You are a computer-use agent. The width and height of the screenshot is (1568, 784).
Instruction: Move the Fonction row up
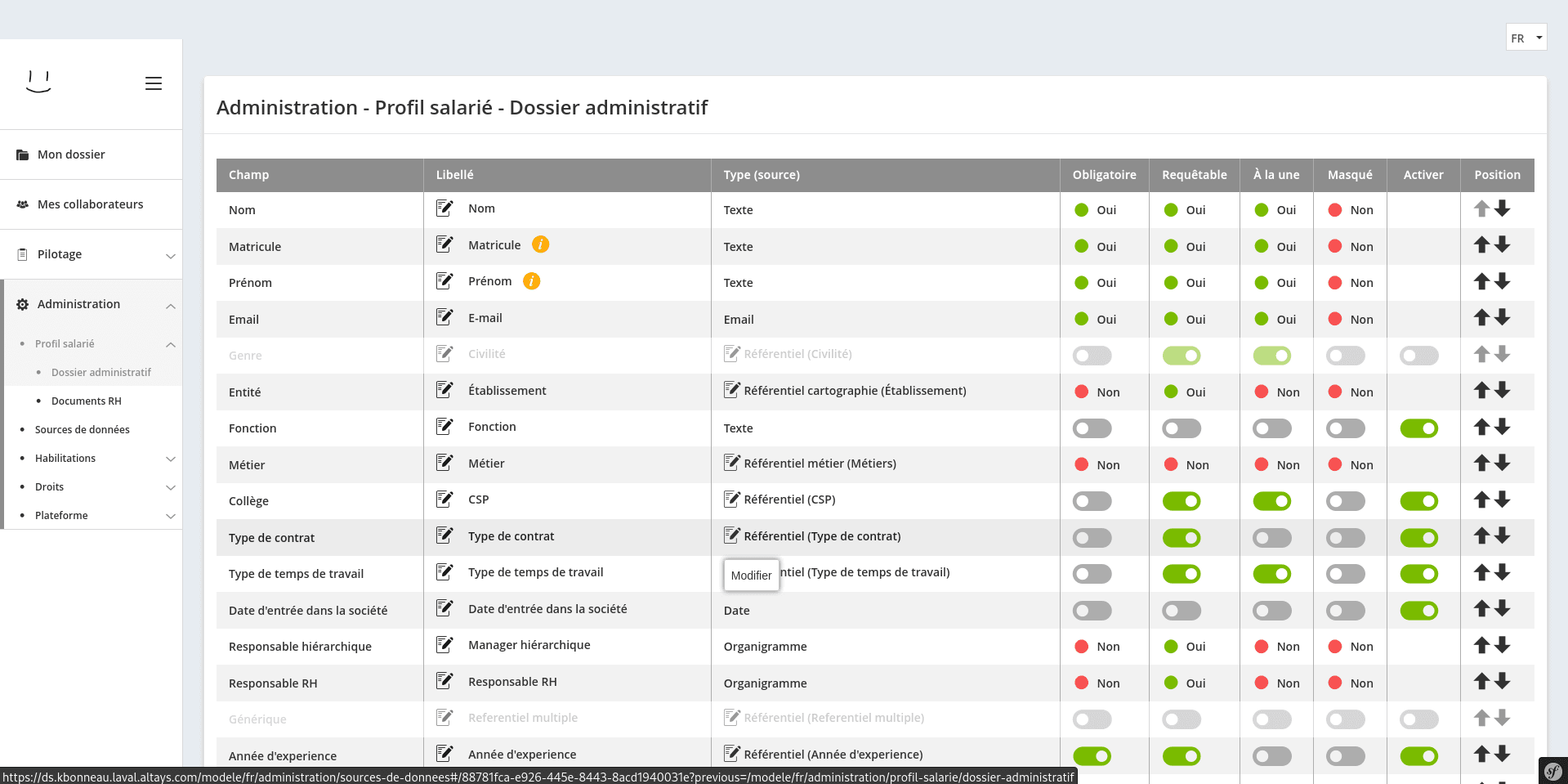(x=1481, y=427)
